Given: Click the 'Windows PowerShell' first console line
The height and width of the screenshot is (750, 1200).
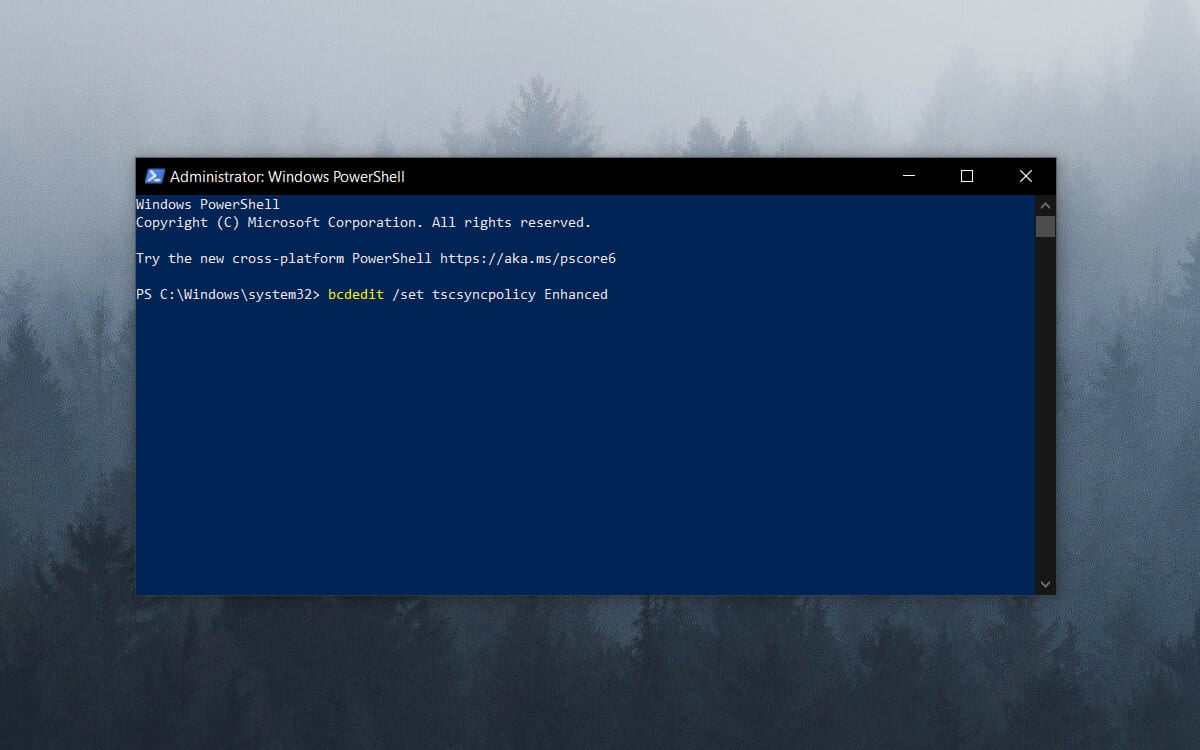Looking at the screenshot, I should (x=208, y=204).
